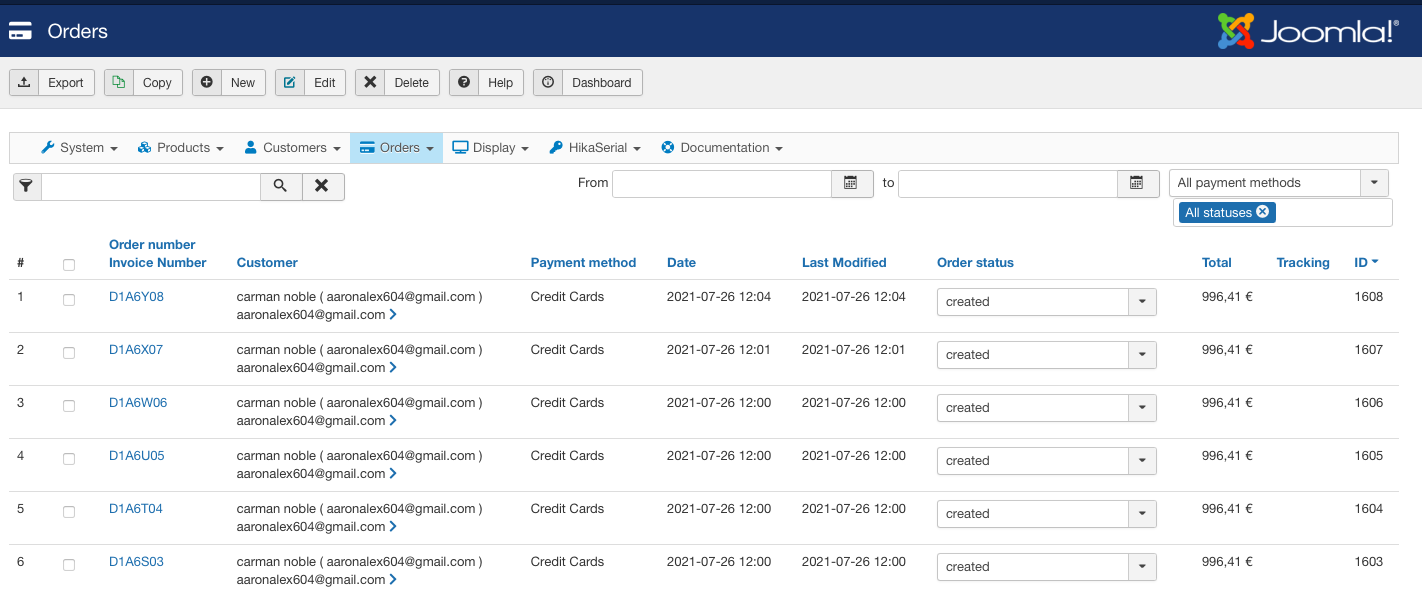Toggle the select-all orders checkbox
Screen dimensions: 1422x595
[x=69, y=265]
